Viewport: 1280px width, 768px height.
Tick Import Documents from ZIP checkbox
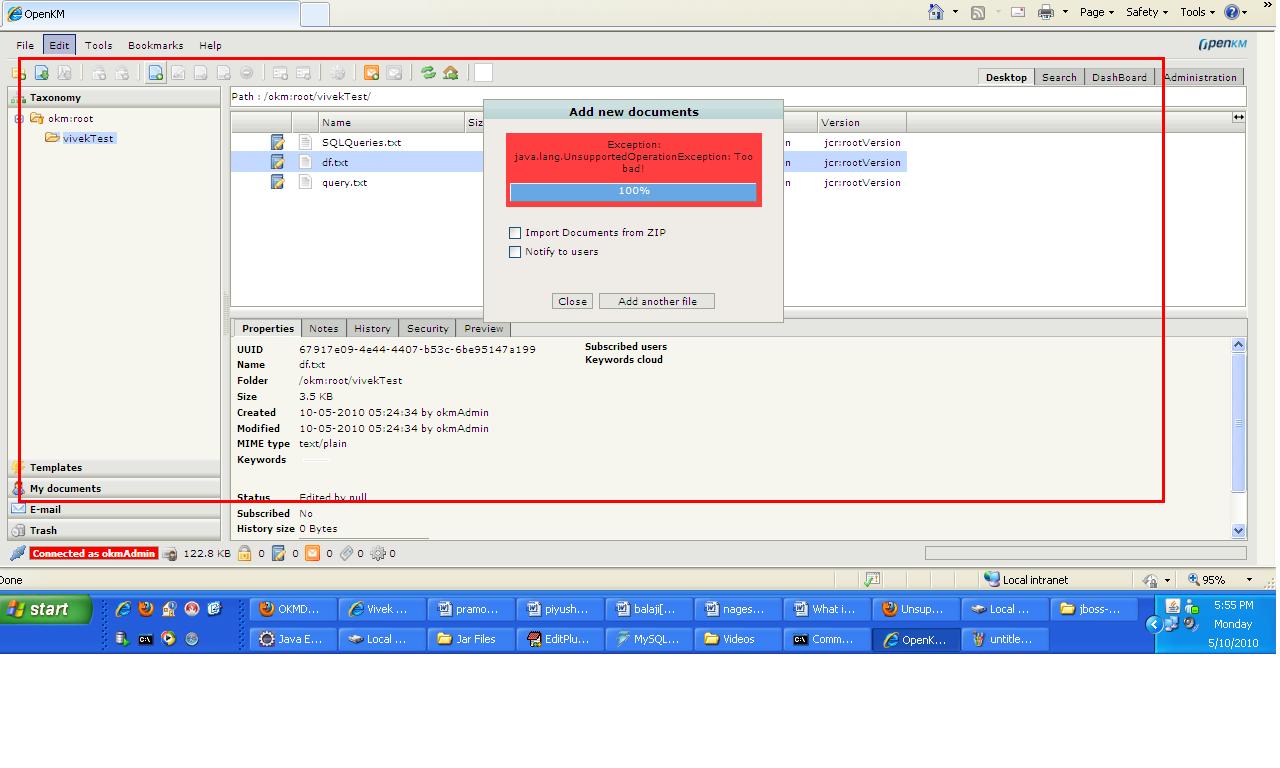click(515, 232)
